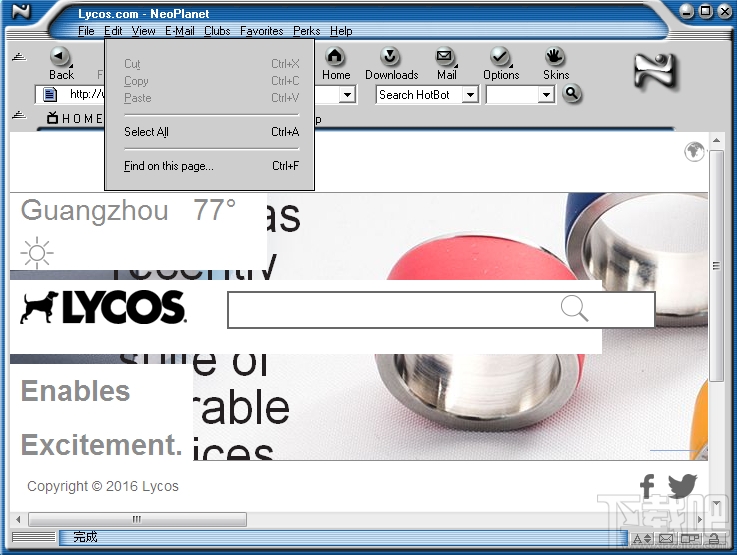Click the horizontal scrollbar thumb

(x=137, y=519)
